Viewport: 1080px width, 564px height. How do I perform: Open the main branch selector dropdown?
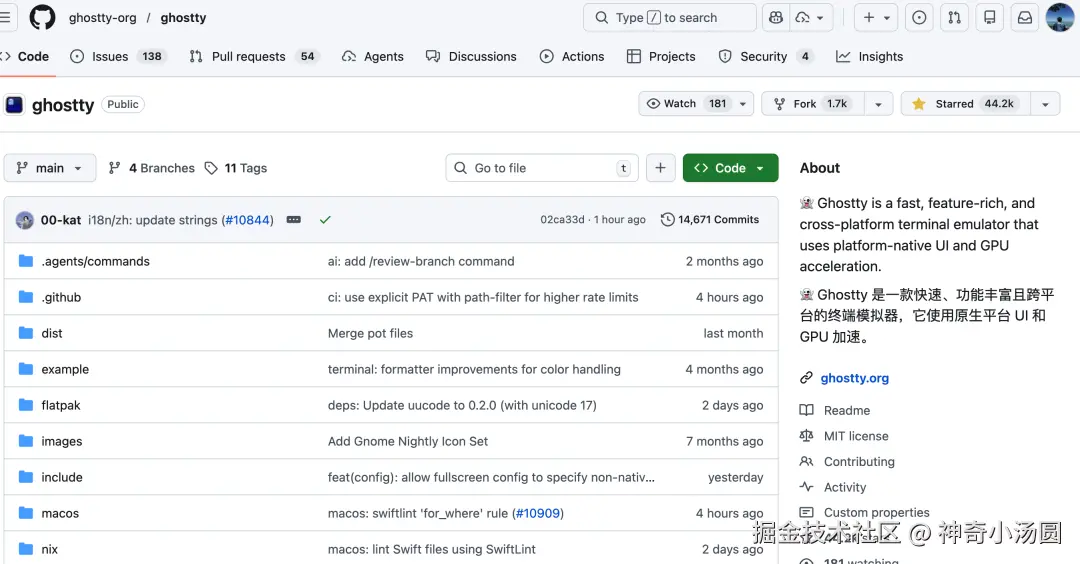[x=50, y=168]
